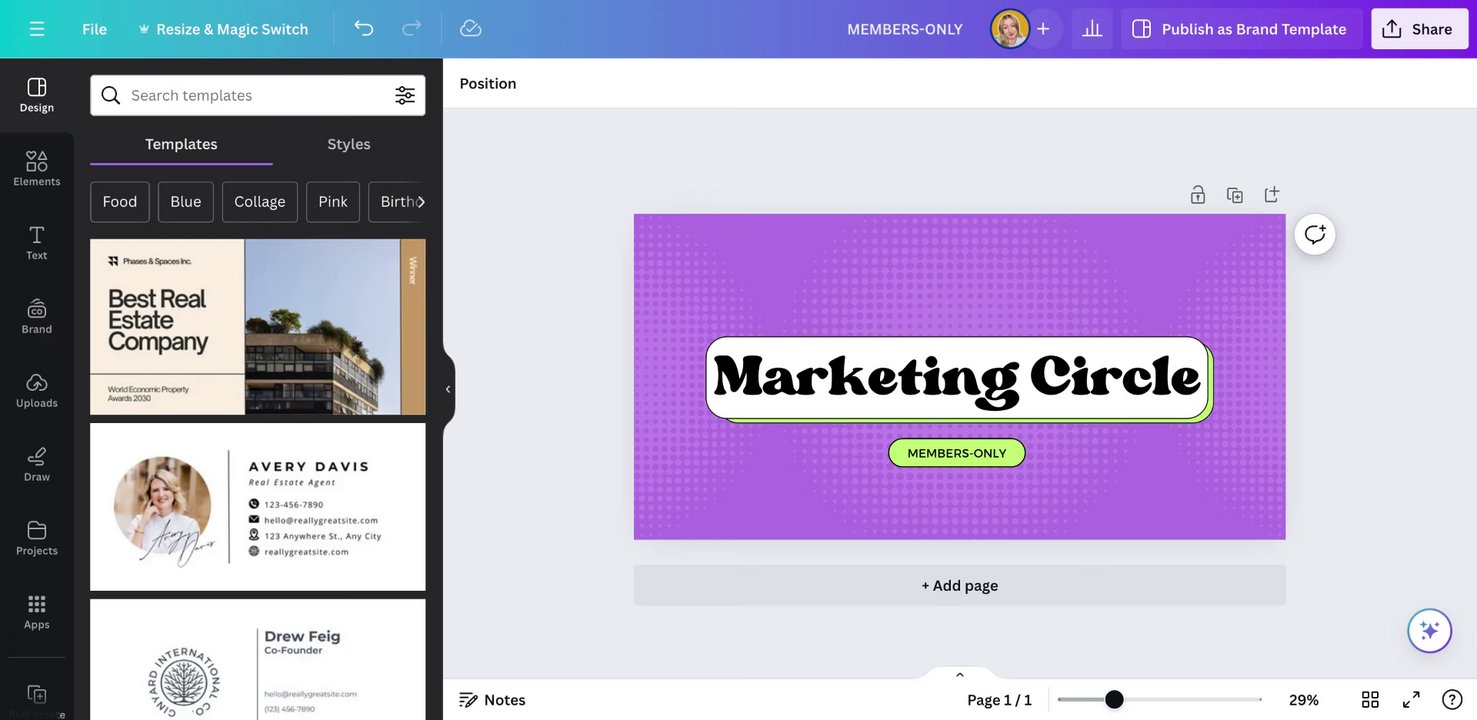Screen dimensions: 1477x720
Task: Expand the page thumbnails with the up chevron
Action: 960,674
